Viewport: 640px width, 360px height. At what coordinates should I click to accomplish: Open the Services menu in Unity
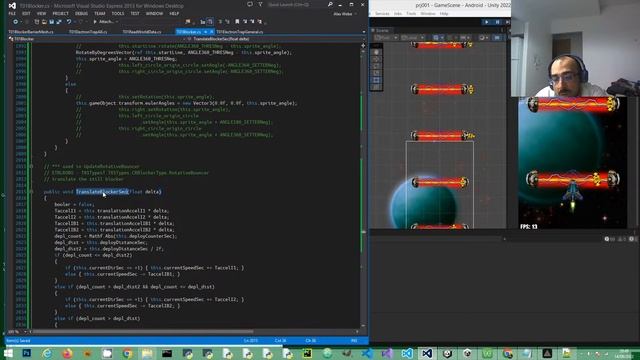pos(382,13)
